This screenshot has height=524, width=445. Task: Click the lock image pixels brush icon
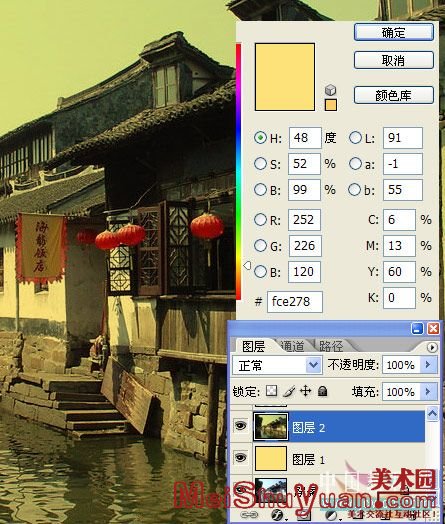(289, 391)
